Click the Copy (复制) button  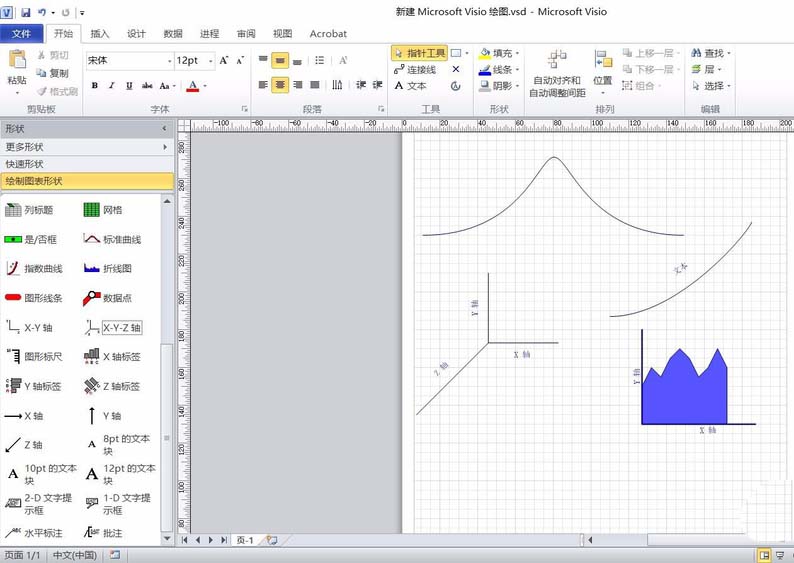click(53, 73)
